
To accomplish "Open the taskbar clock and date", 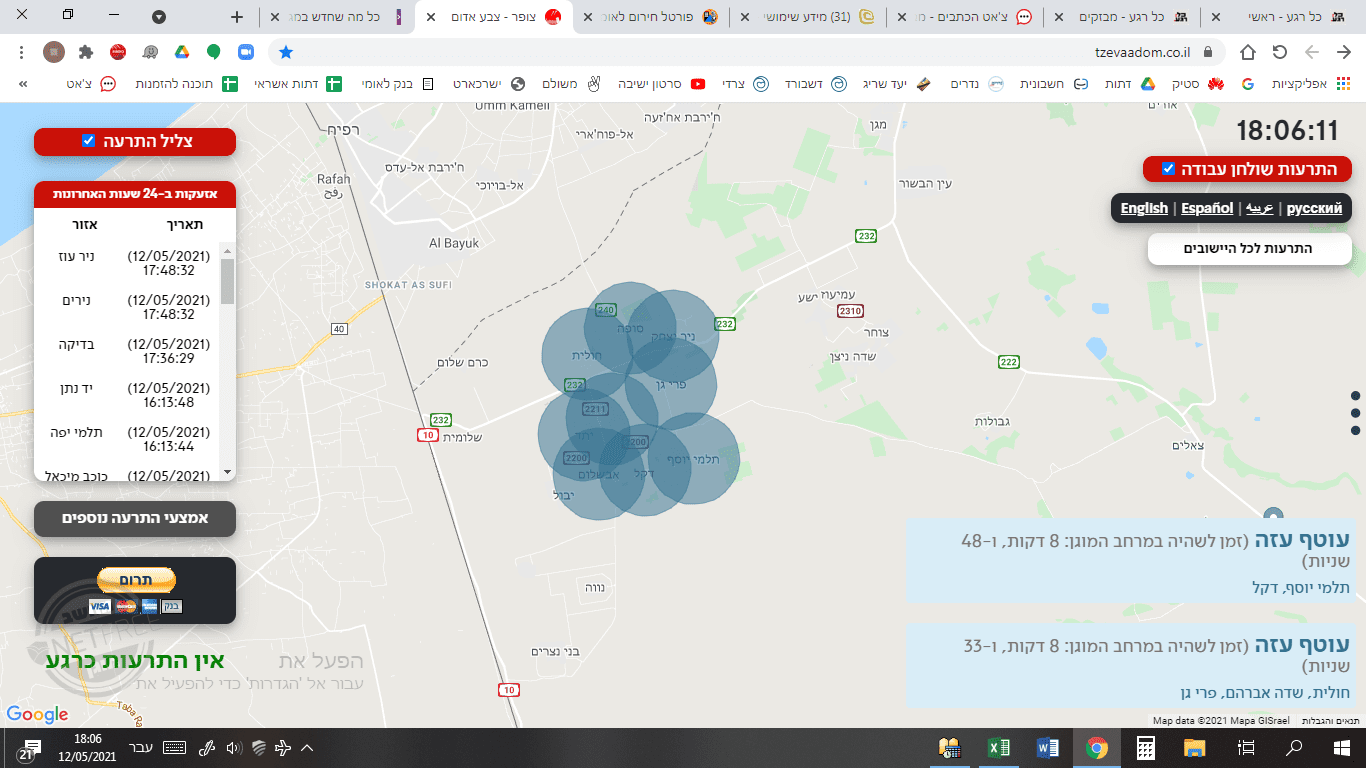I will (87, 748).
